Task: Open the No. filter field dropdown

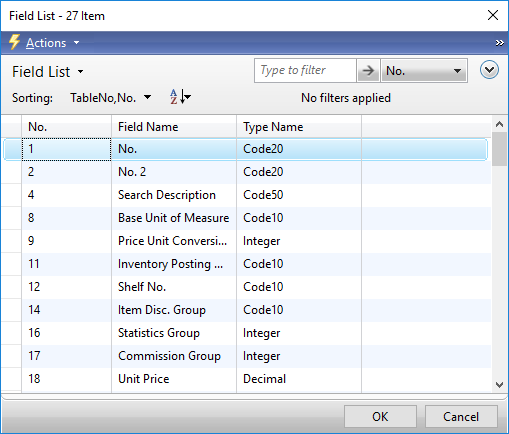Action: click(424, 71)
